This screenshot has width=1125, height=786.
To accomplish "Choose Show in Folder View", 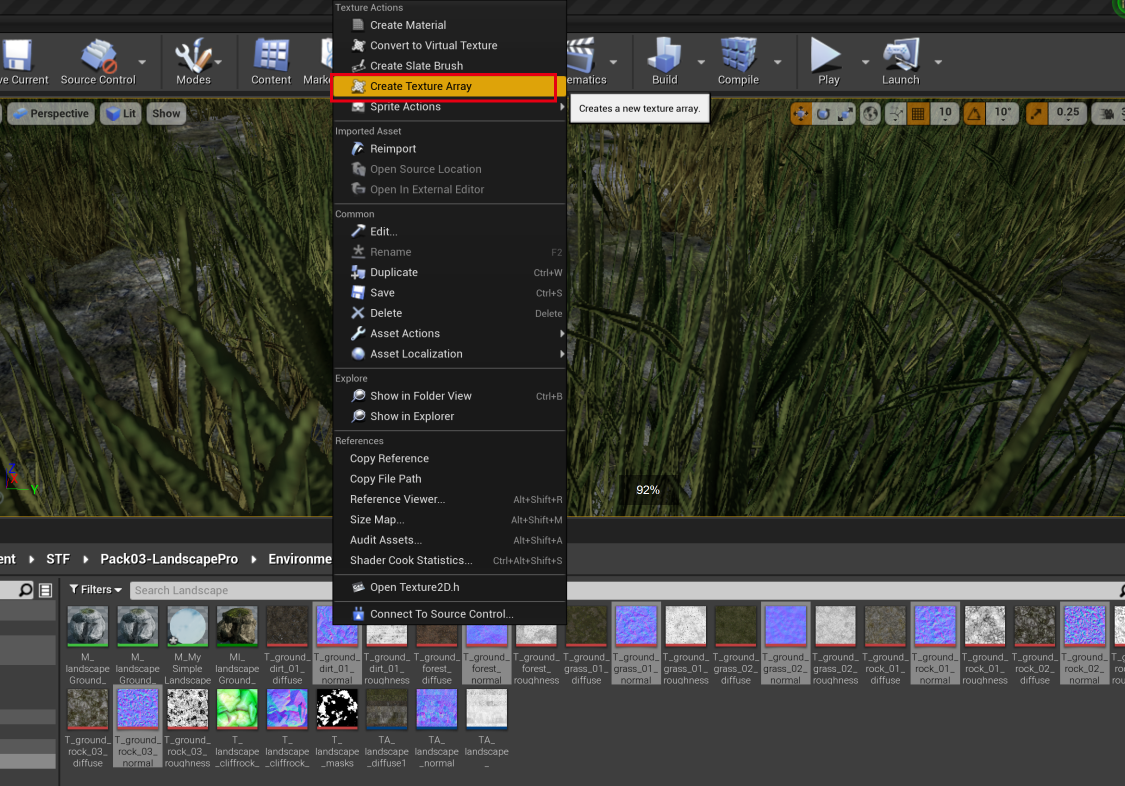I will [450, 396].
